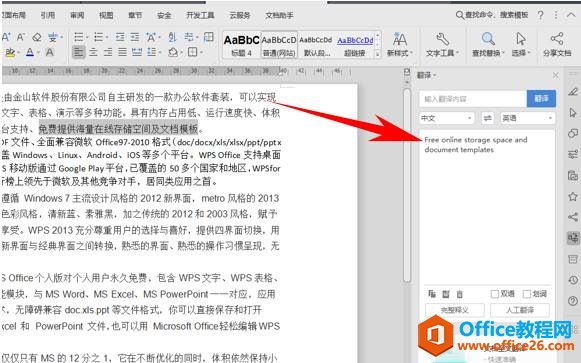
Task: Align text right
Action: tap(108, 52)
